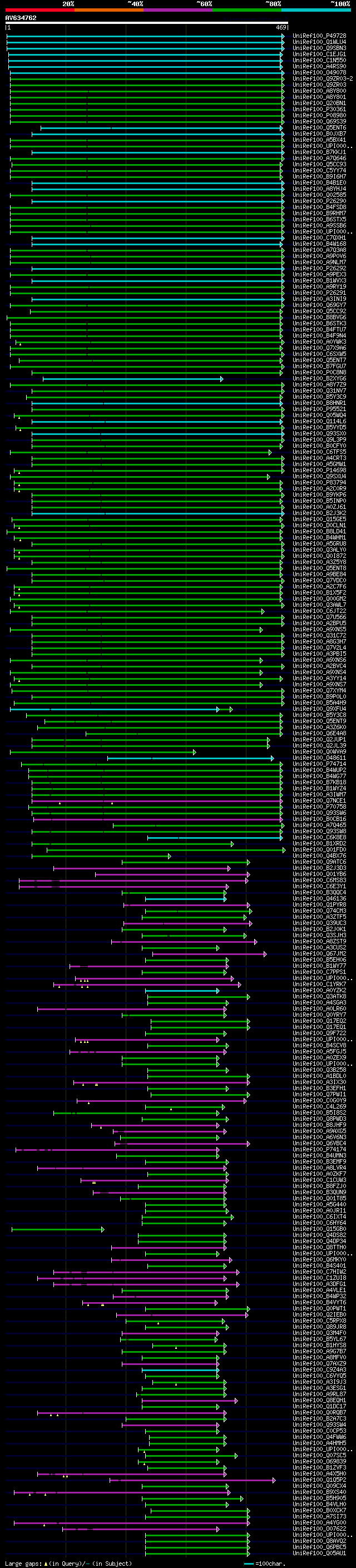
Task: Select hit label UniRef100_Q8EQH1
Action: [x=319, y=1400]
